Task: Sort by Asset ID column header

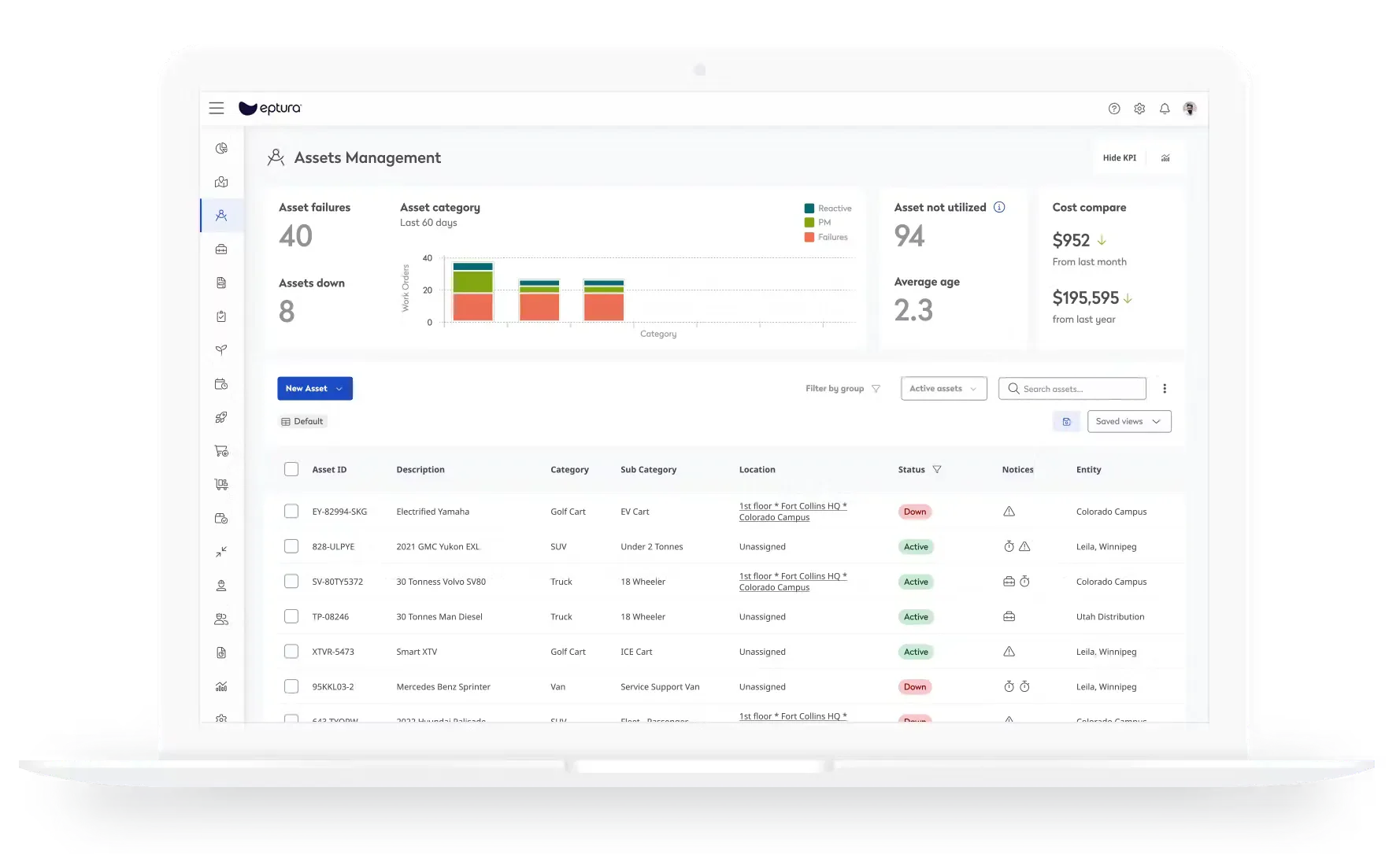Action: 329,469
